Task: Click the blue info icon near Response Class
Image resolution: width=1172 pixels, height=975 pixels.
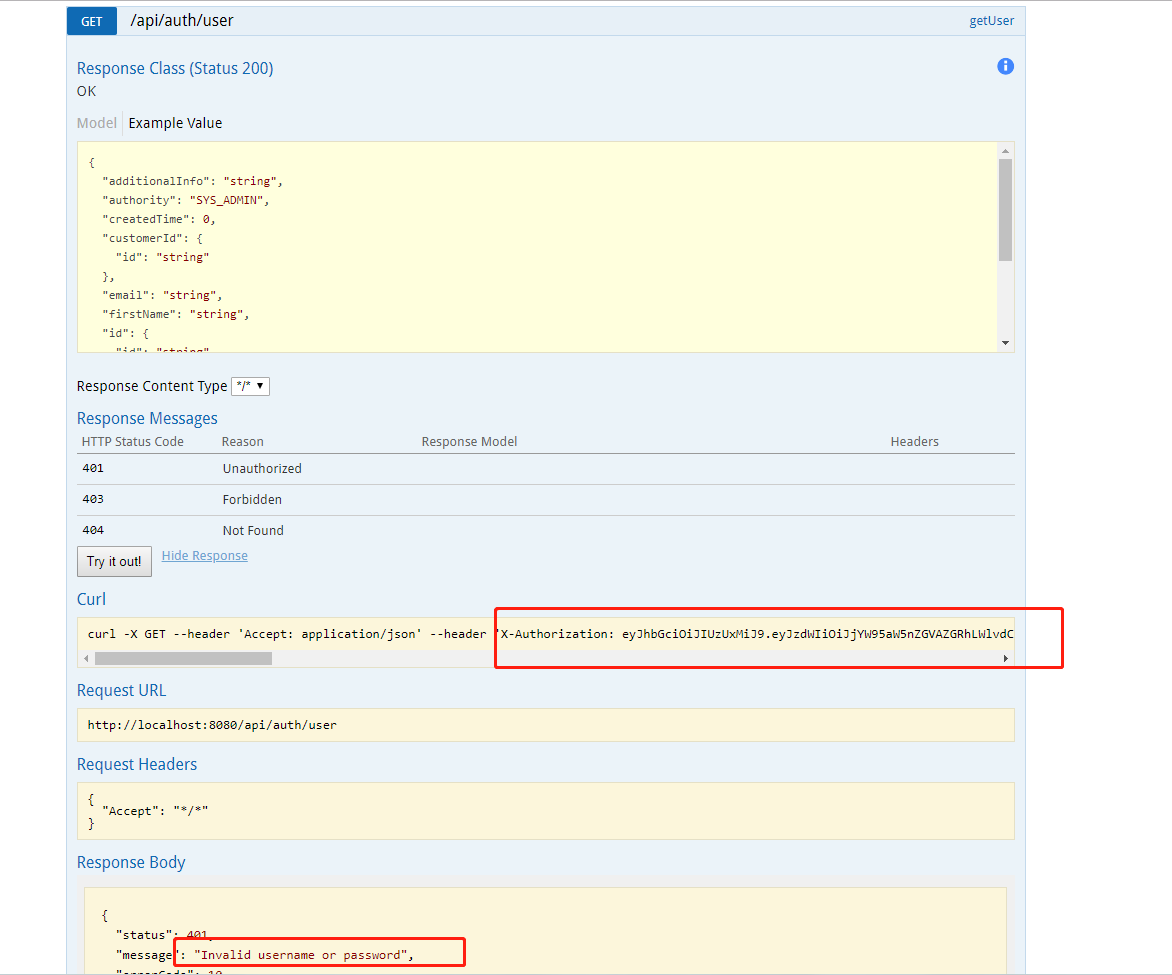Action: point(1005,66)
